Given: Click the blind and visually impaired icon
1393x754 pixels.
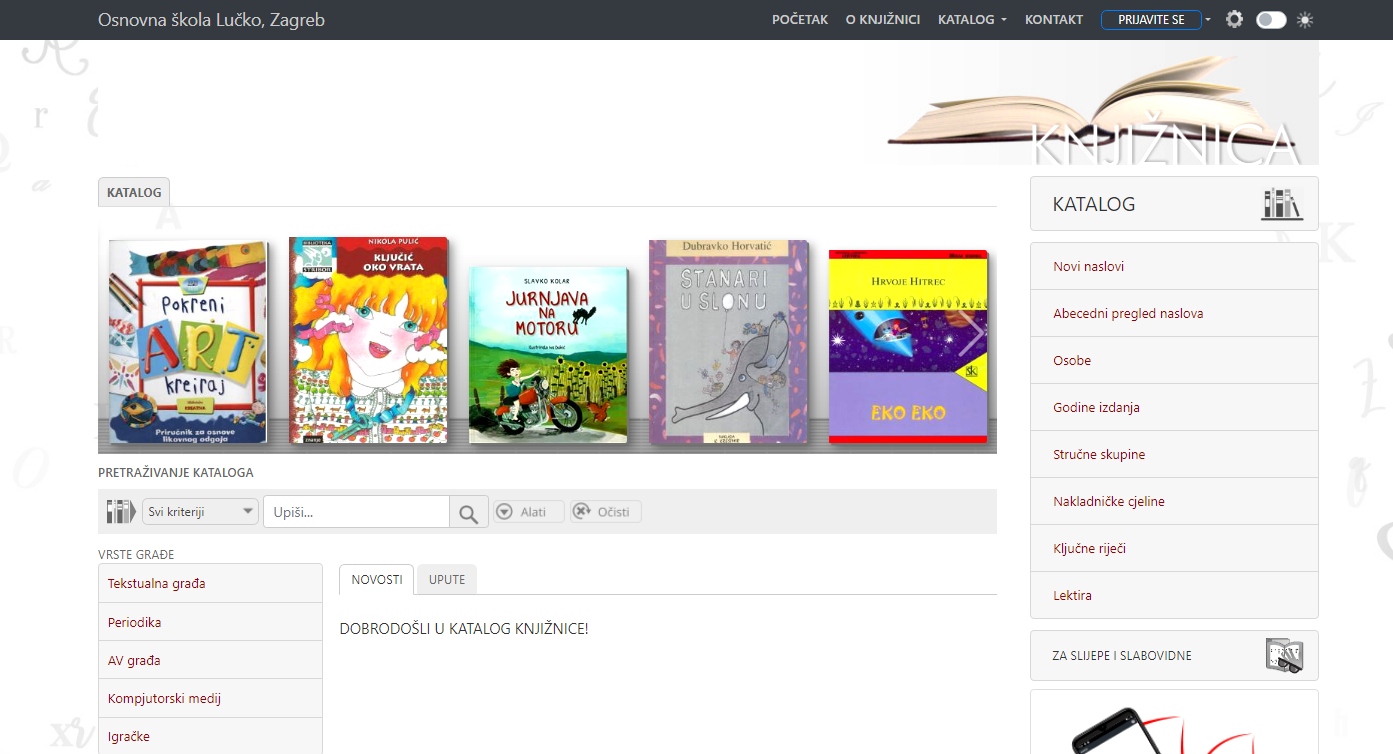Looking at the screenshot, I should [1284, 656].
